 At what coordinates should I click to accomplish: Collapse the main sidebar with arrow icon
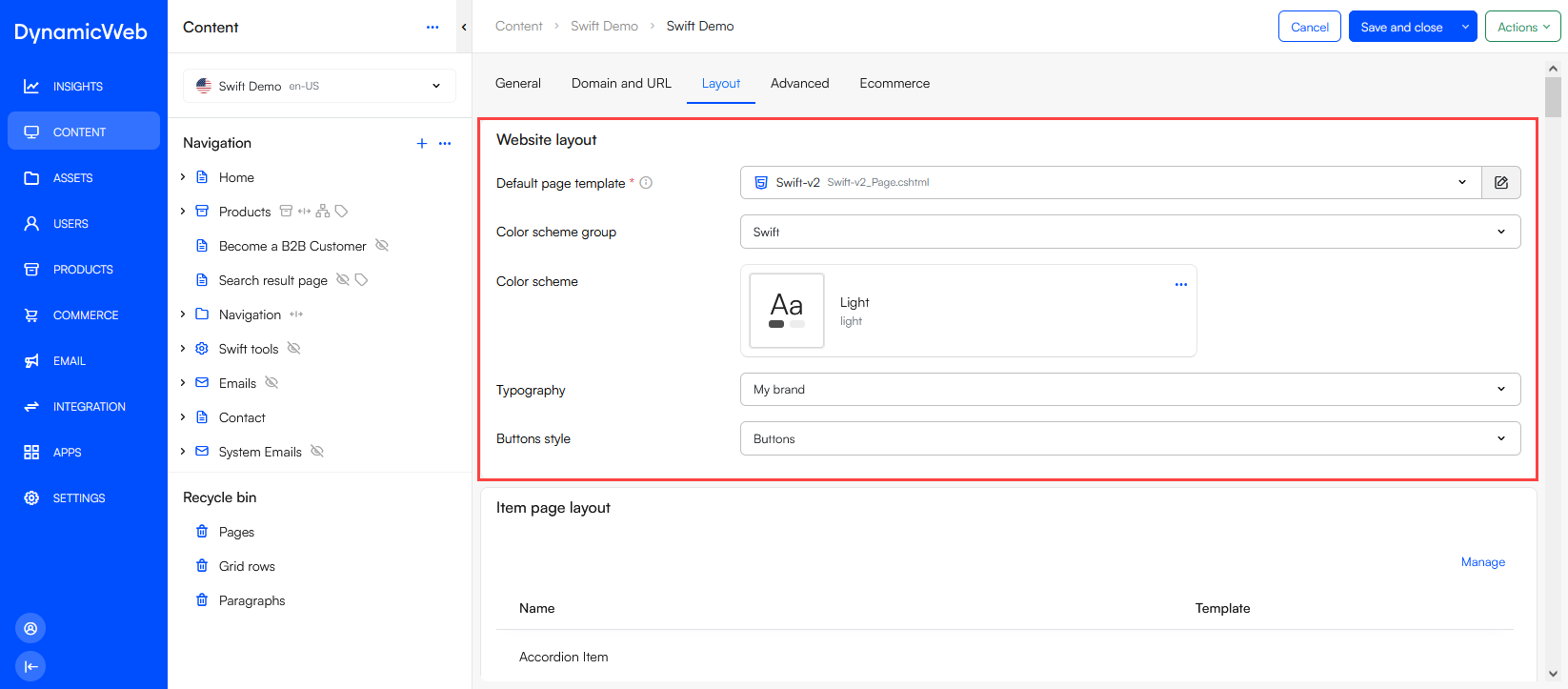pos(30,666)
